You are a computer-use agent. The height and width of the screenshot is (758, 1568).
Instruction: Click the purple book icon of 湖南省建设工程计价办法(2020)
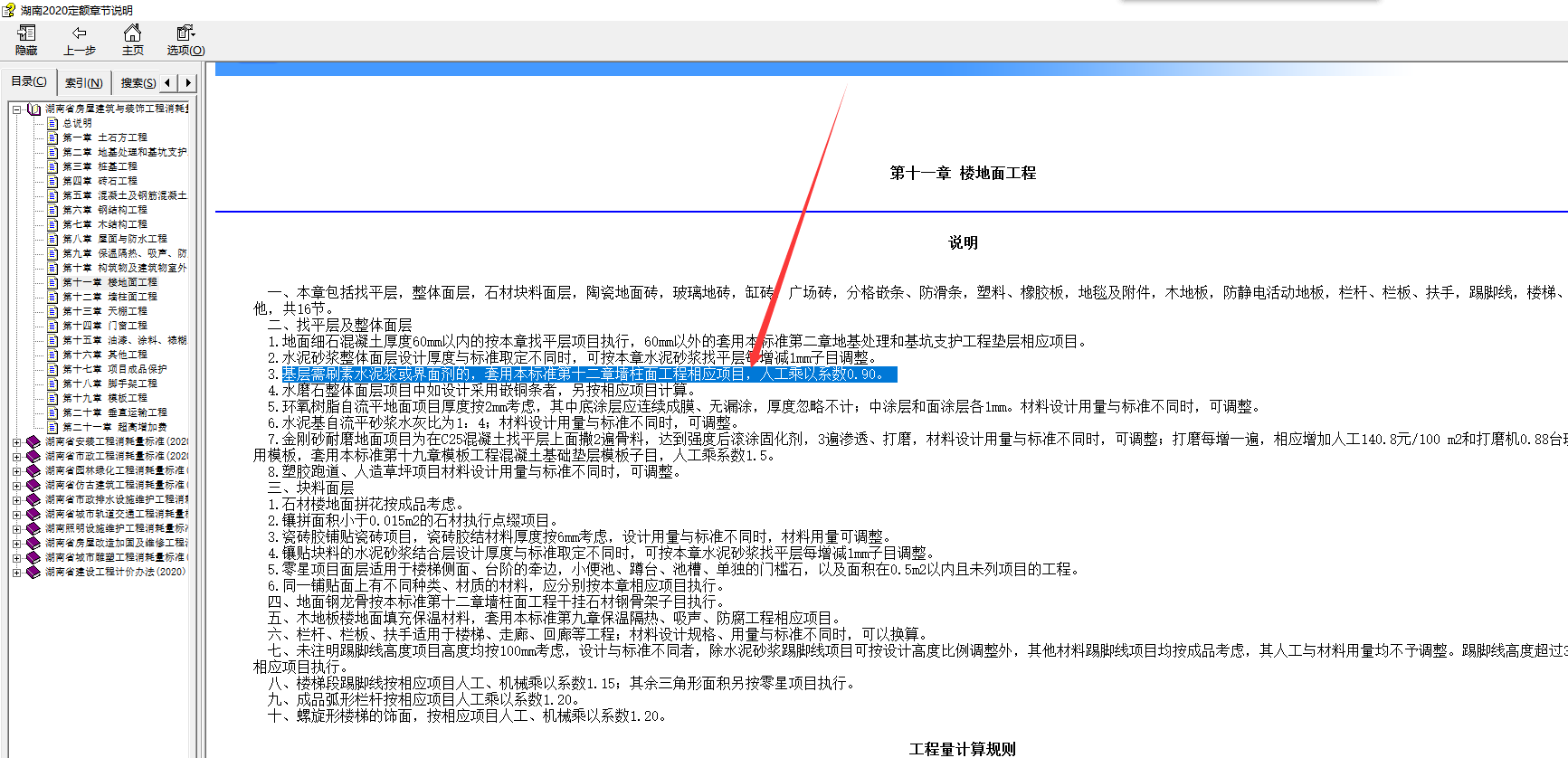(33, 572)
